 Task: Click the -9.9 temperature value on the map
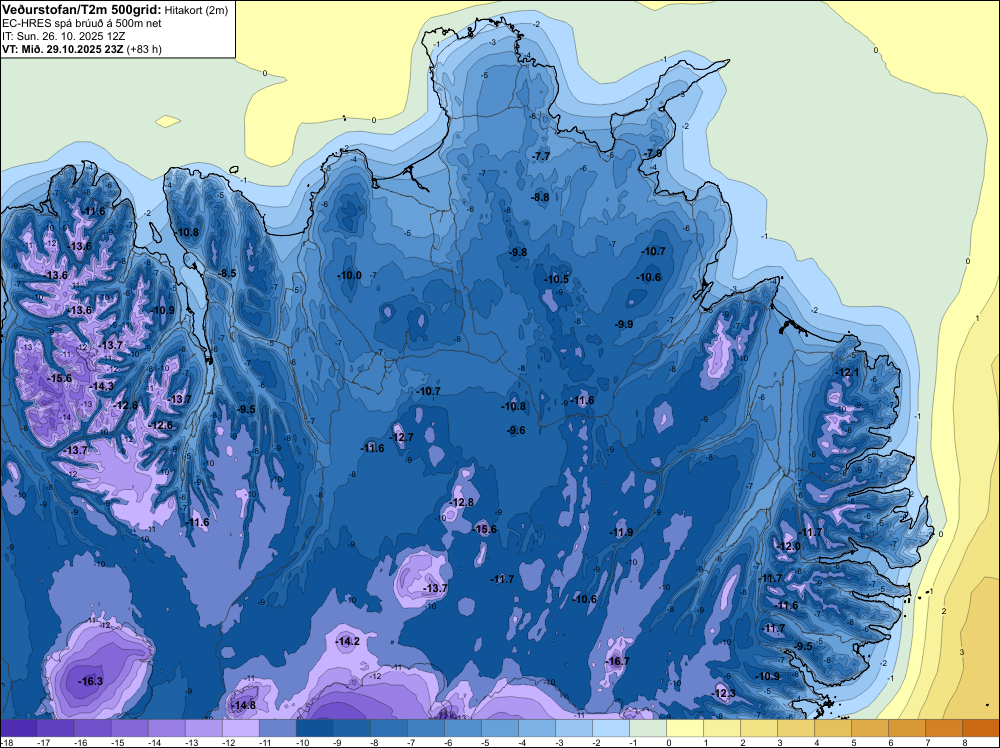point(624,325)
